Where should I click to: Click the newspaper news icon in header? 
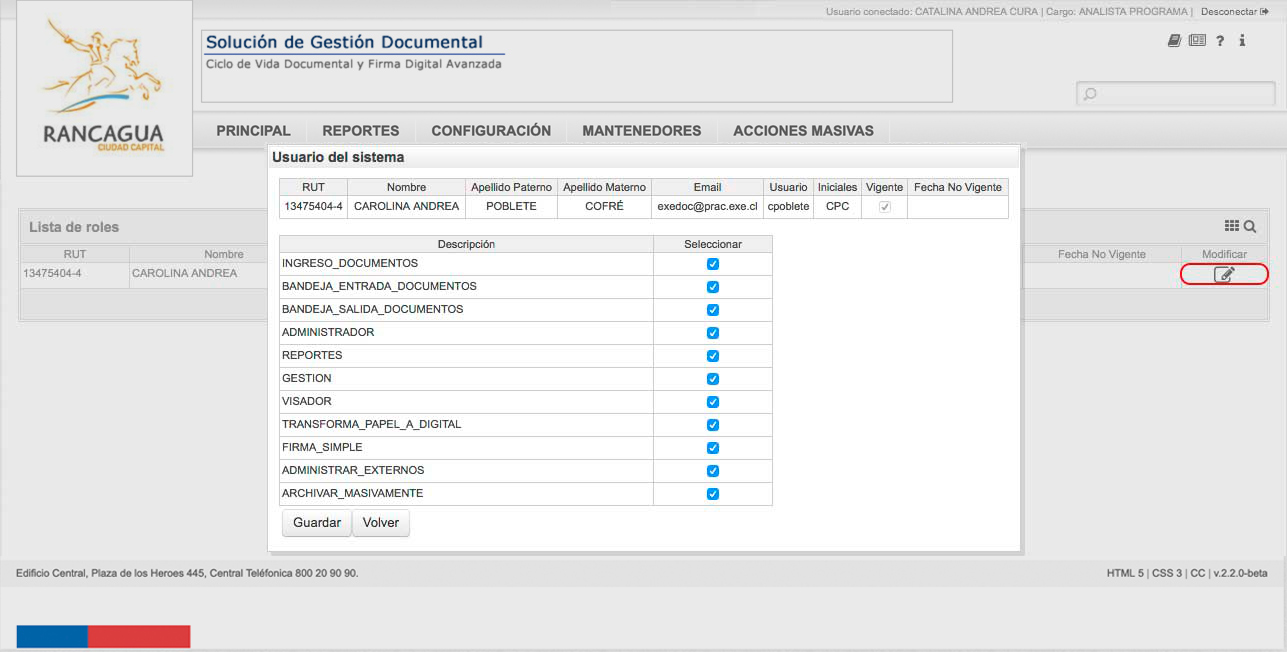tap(1197, 41)
